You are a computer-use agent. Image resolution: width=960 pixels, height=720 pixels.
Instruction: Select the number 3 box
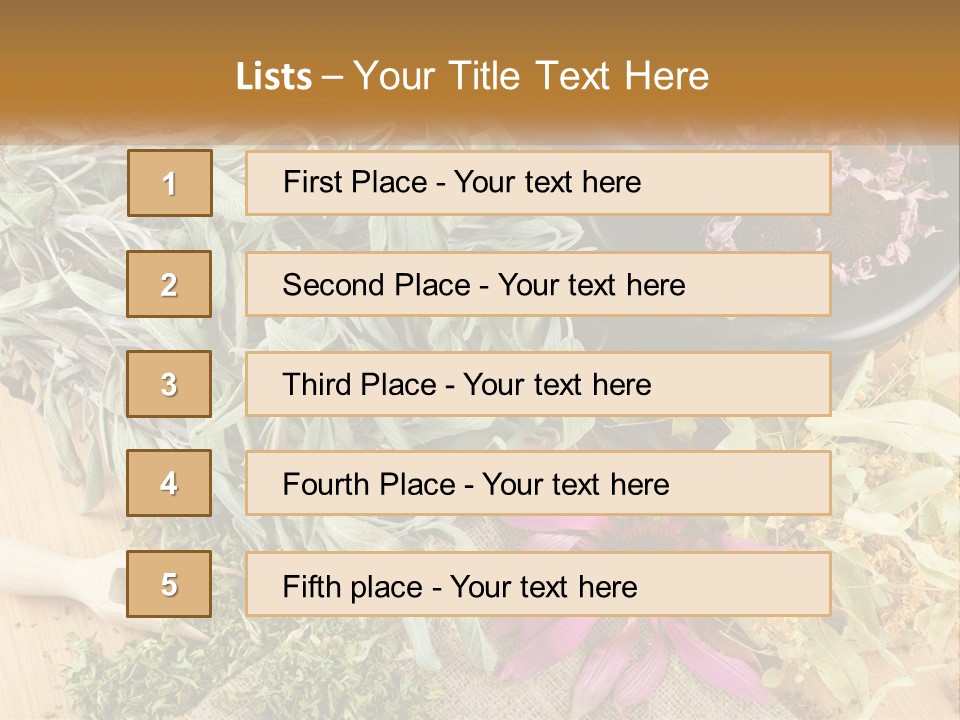point(169,384)
